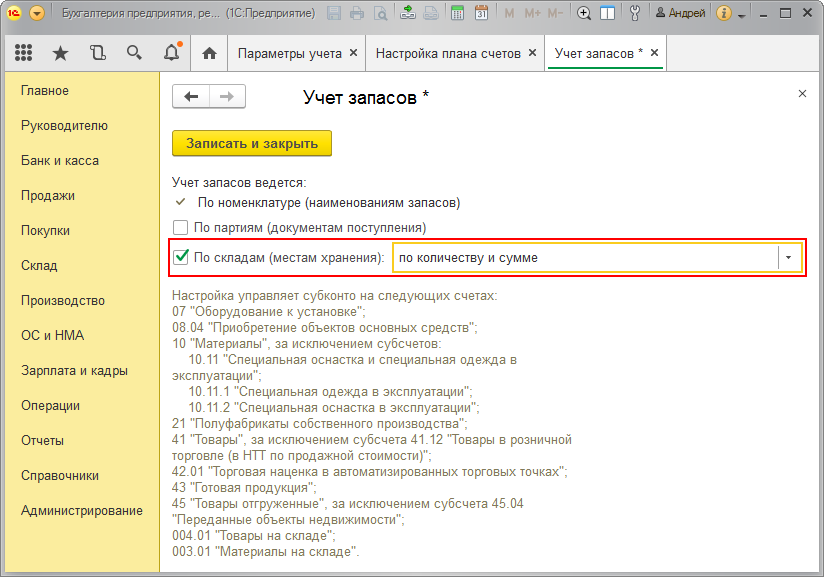Screen dimensions: 824x577
Task: Click the save icon in the title bar
Action: [333, 13]
